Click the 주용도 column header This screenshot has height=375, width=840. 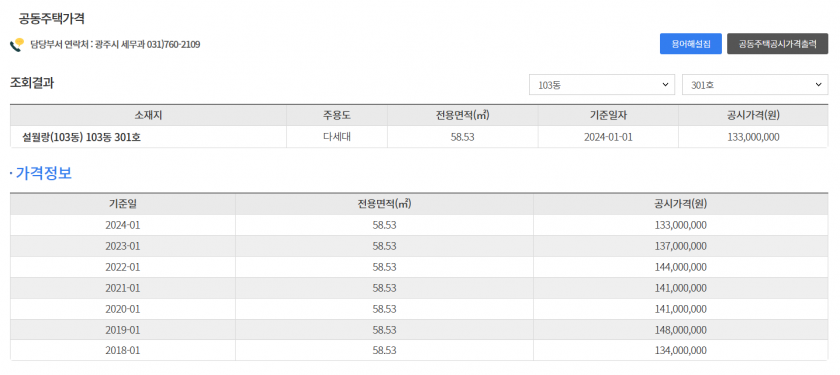coord(336,115)
